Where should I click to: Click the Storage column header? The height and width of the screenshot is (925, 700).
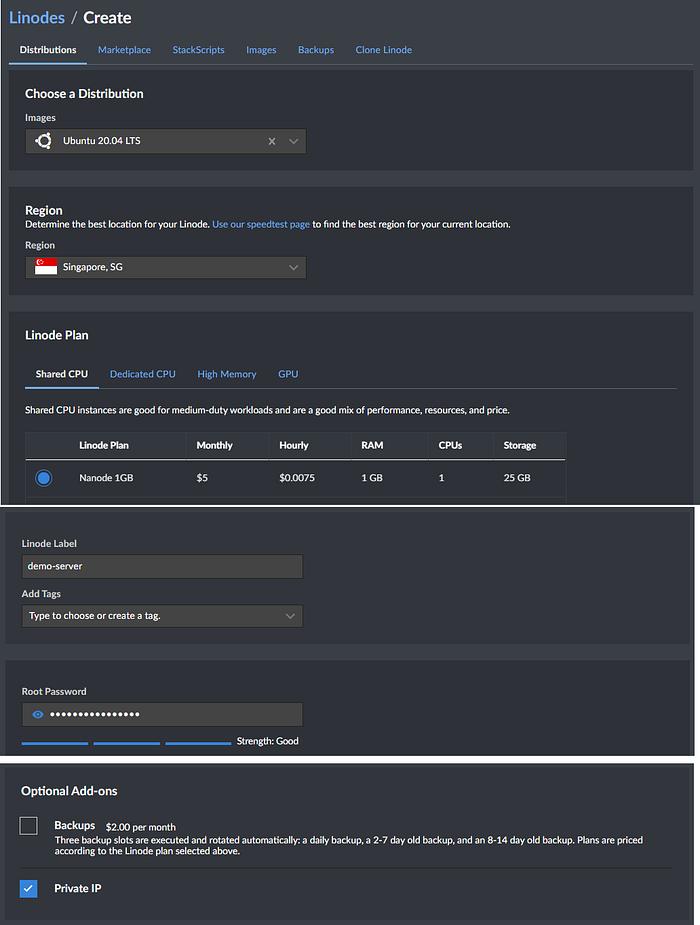click(x=520, y=445)
